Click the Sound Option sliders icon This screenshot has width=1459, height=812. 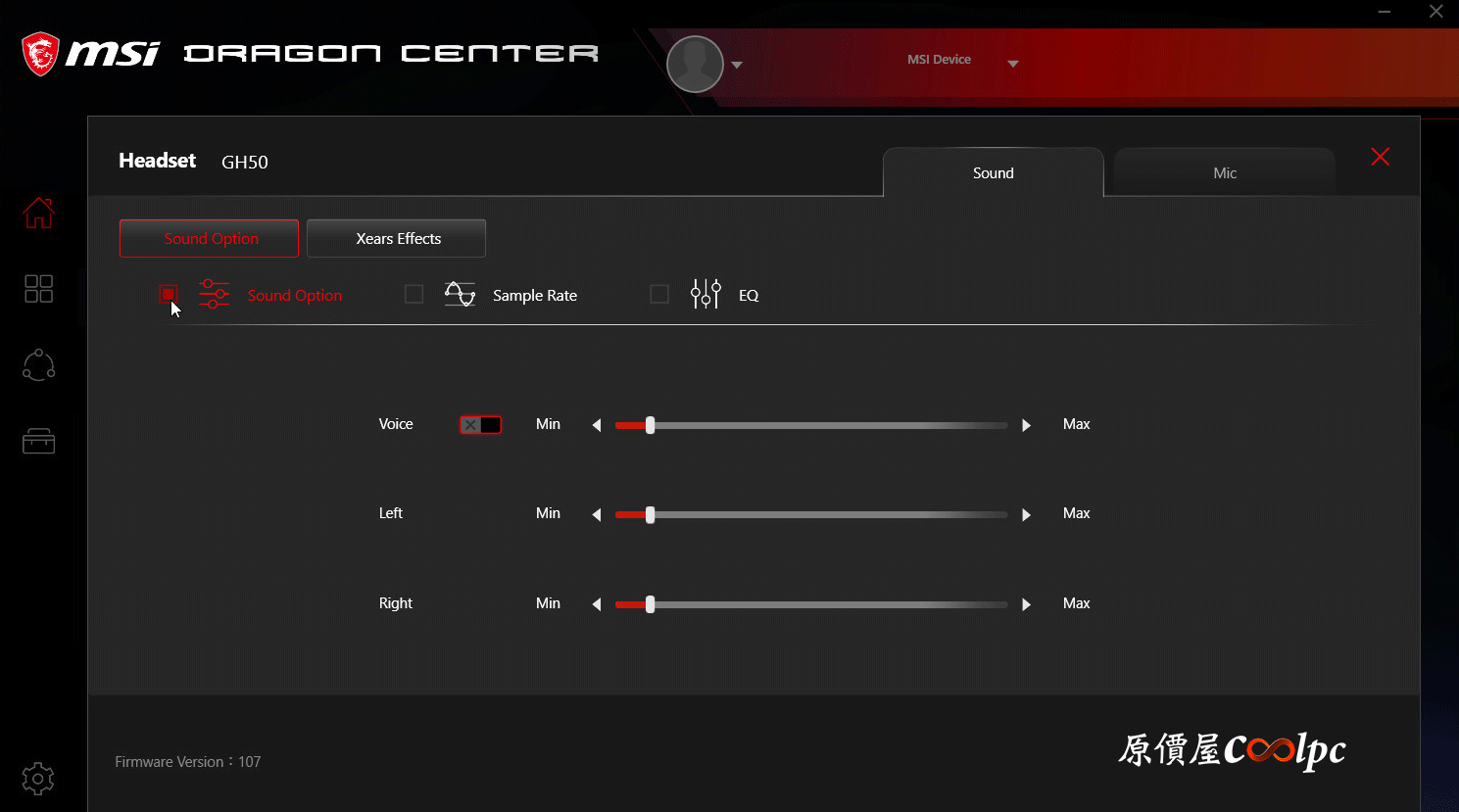pos(215,294)
